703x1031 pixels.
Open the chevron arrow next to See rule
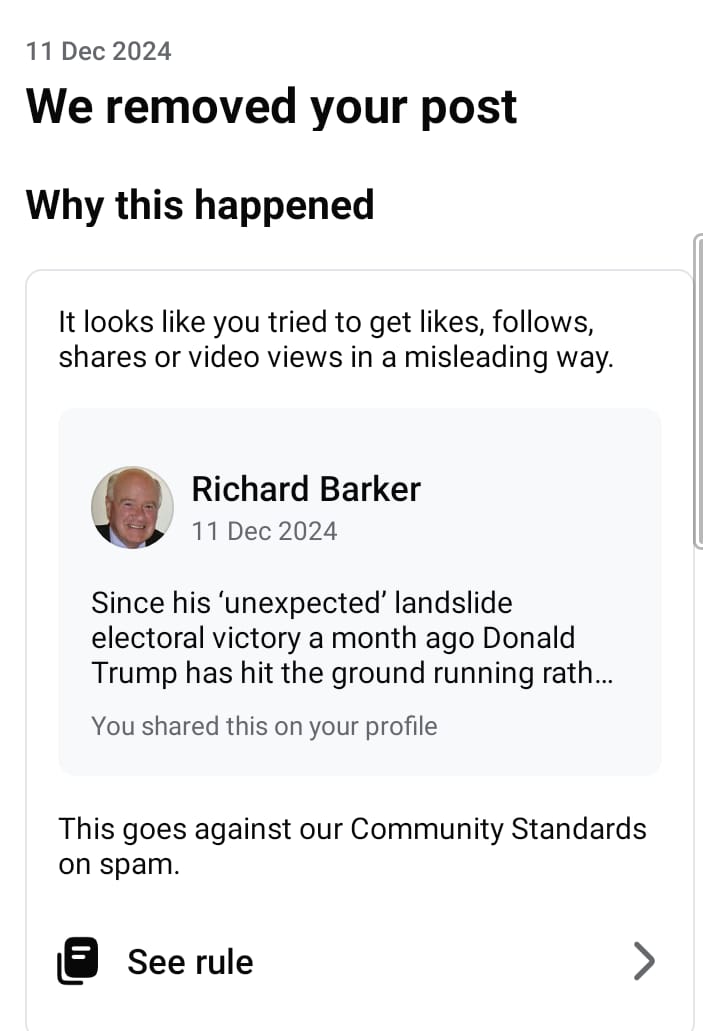(x=645, y=962)
